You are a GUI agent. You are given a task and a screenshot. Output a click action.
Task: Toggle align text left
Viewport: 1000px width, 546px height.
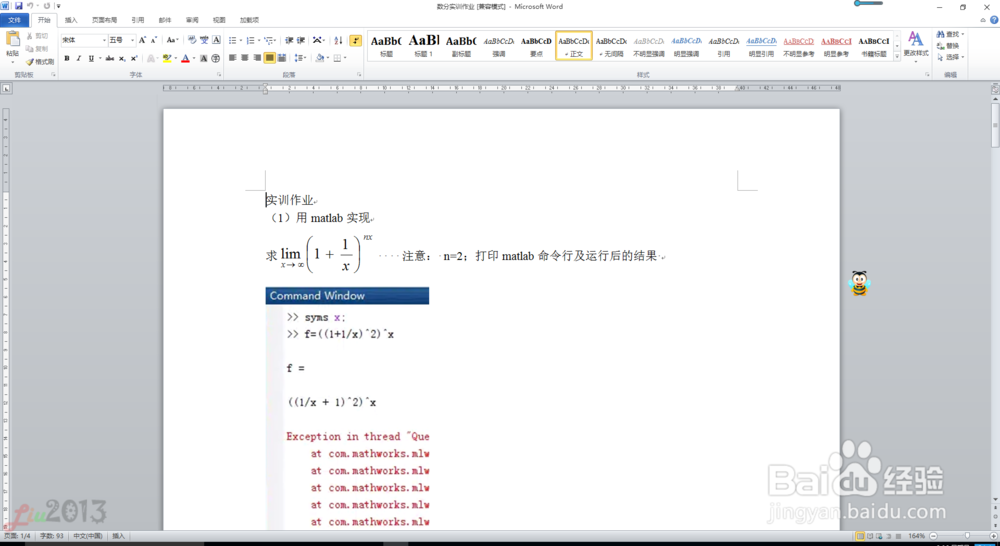tap(233, 58)
